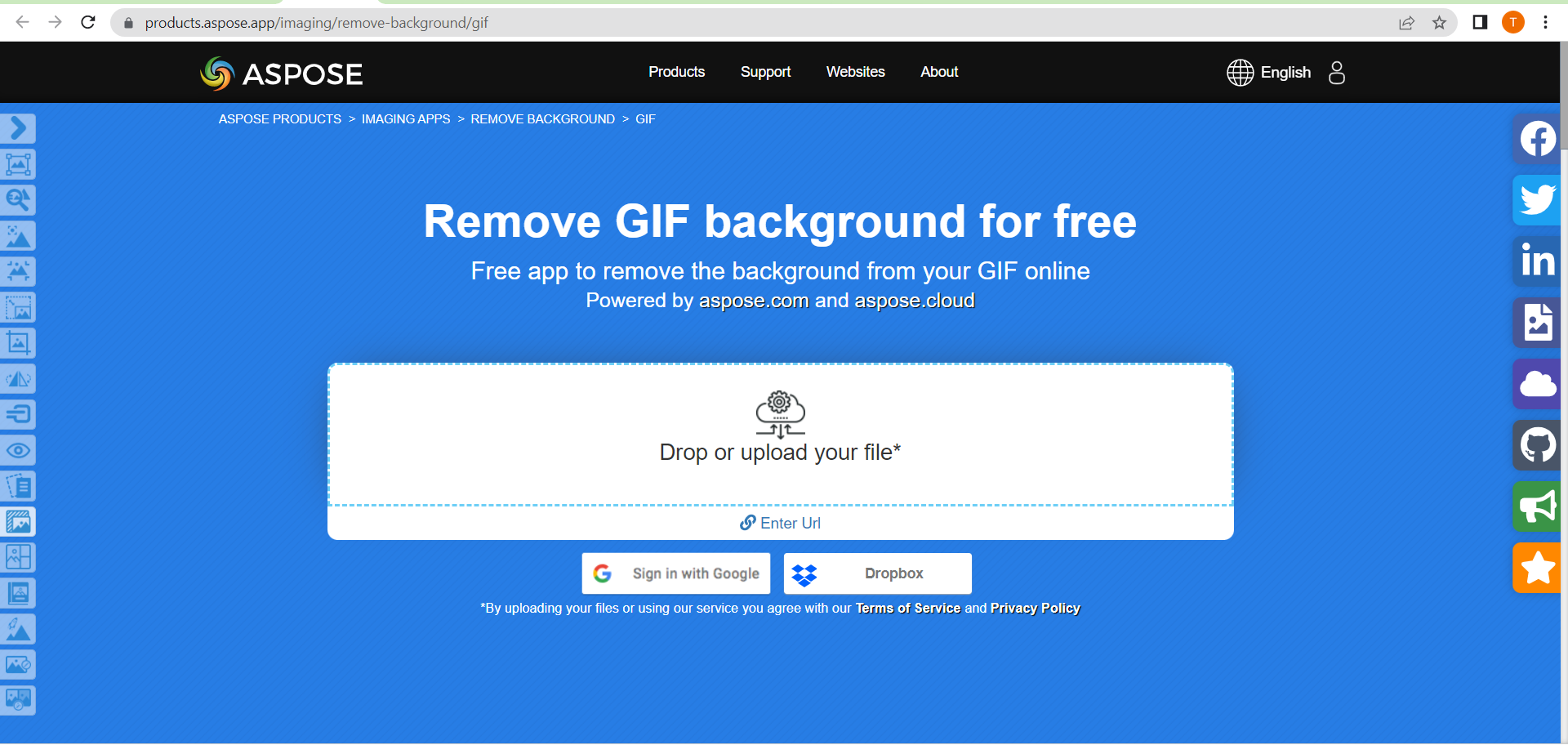Follow the aspose.cloud link
This screenshot has height=745, width=1568.
click(915, 301)
